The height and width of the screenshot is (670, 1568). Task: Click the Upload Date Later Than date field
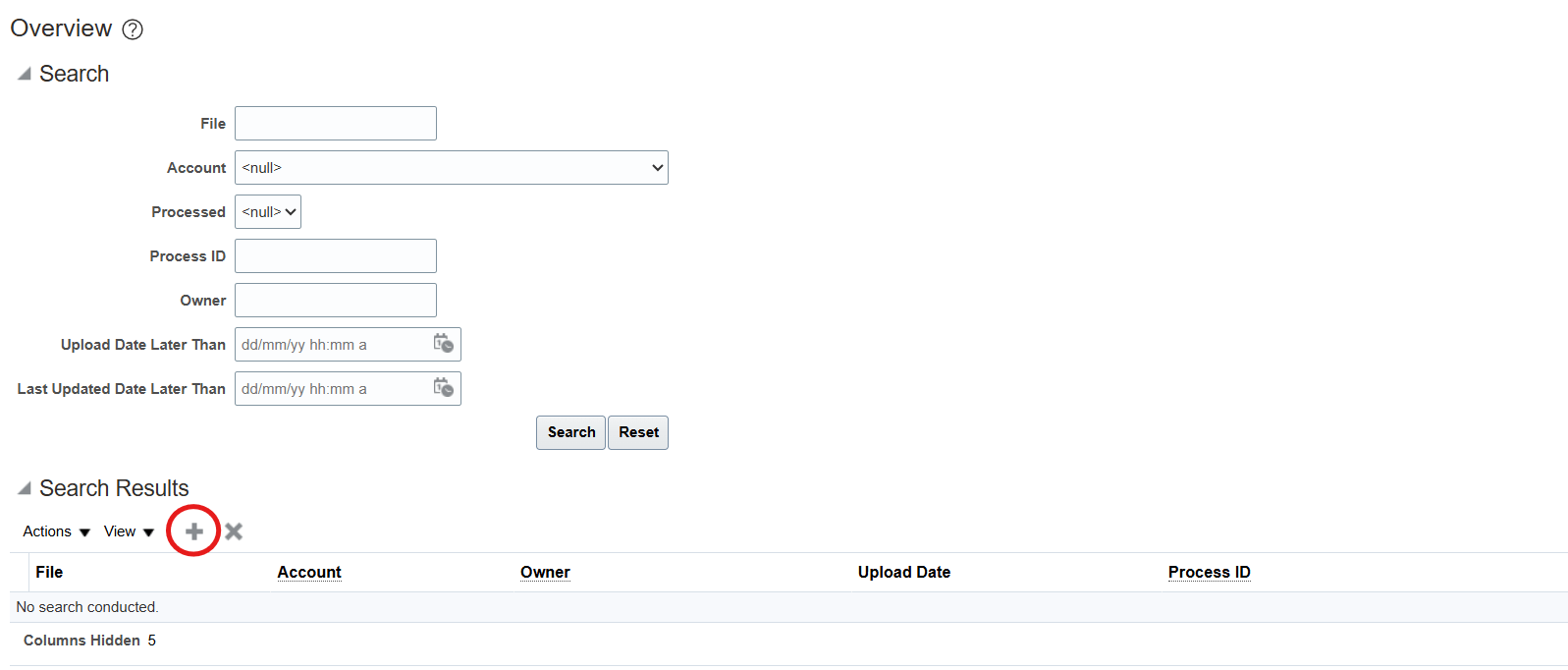coord(331,345)
